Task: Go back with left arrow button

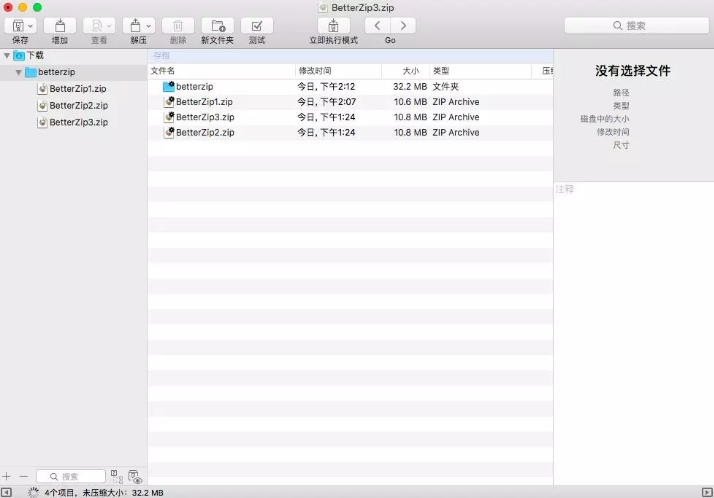Action: point(377,25)
